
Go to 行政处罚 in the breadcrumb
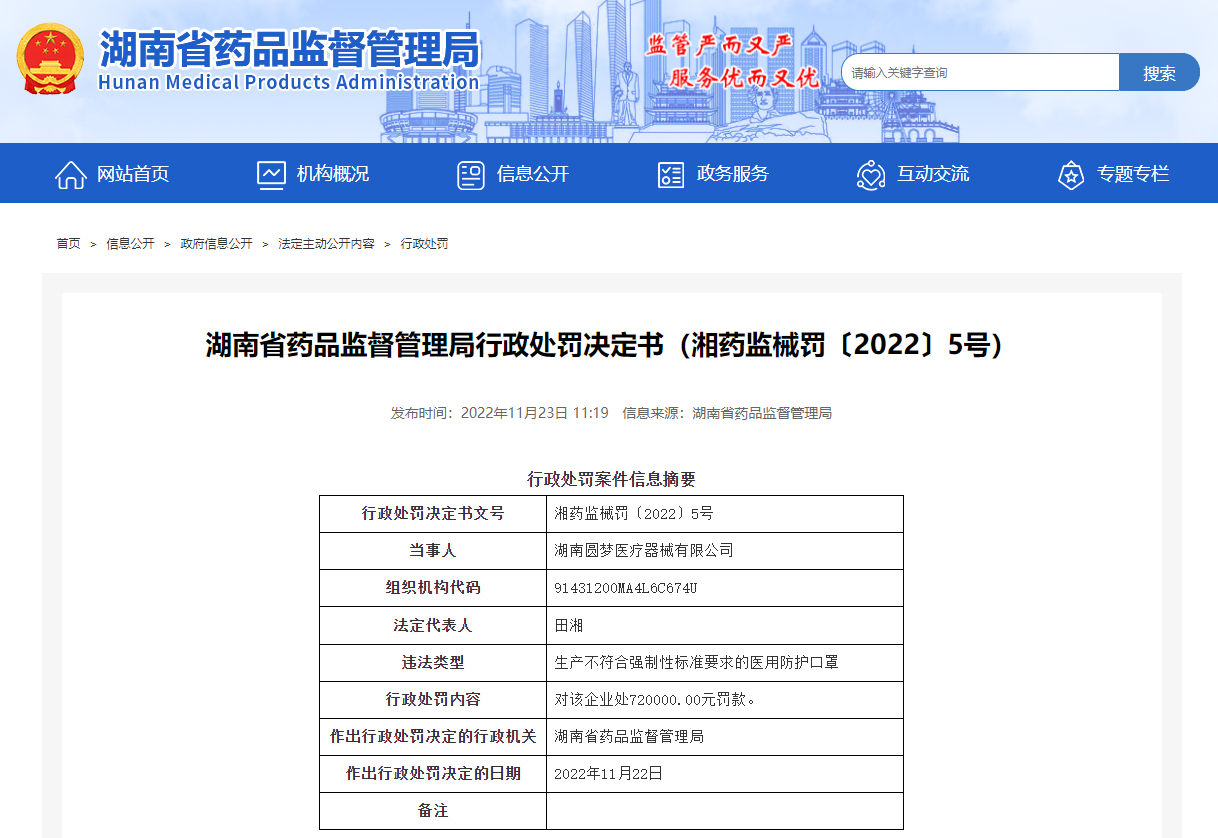(x=424, y=244)
